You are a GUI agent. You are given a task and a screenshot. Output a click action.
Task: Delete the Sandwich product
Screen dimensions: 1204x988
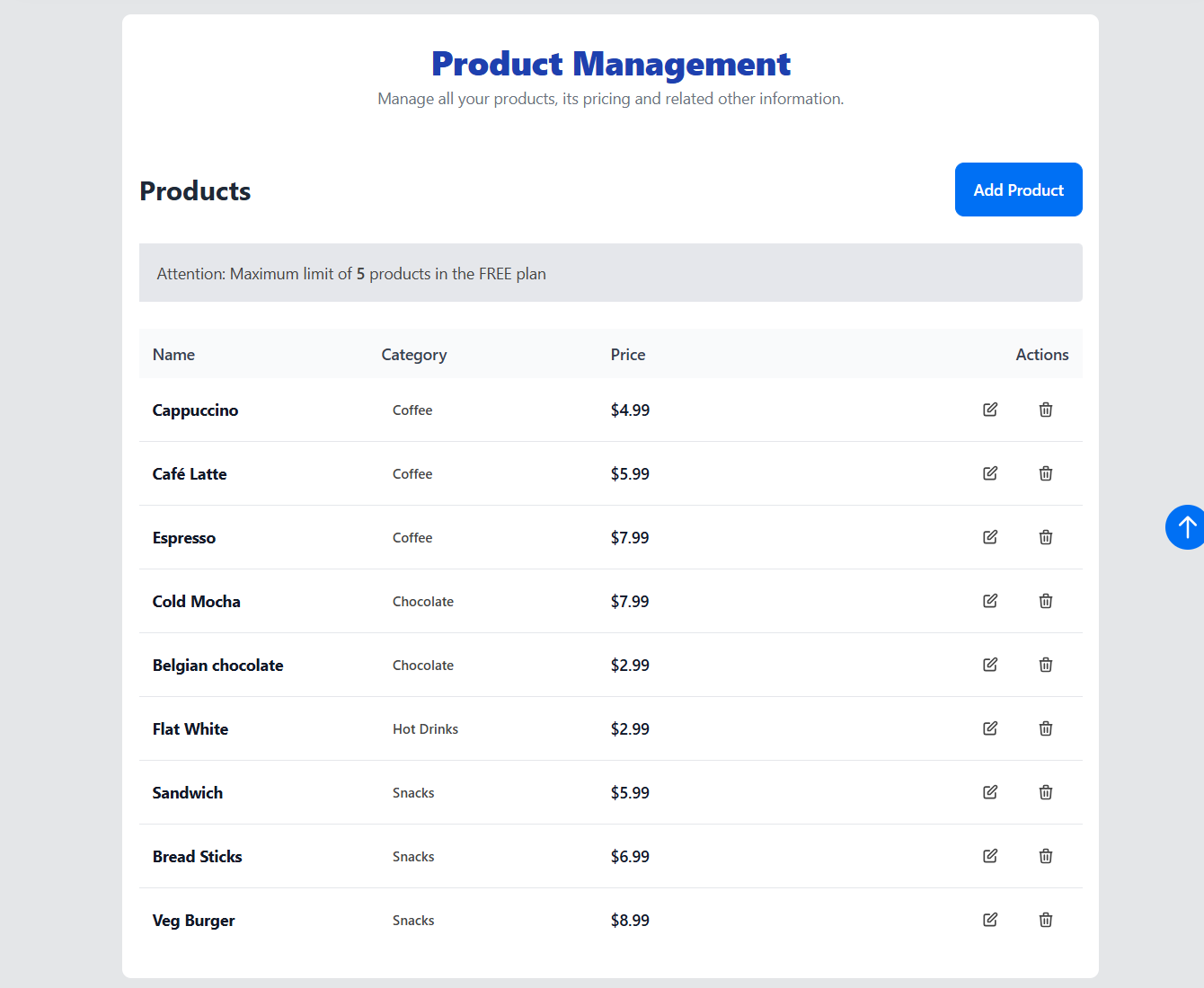pos(1046,792)
